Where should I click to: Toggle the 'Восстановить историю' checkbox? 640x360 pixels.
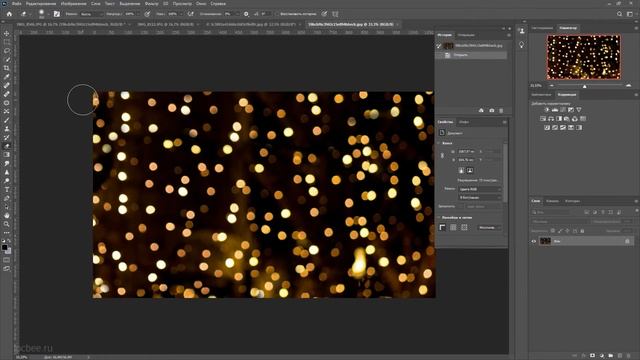[x=278, y=14]
